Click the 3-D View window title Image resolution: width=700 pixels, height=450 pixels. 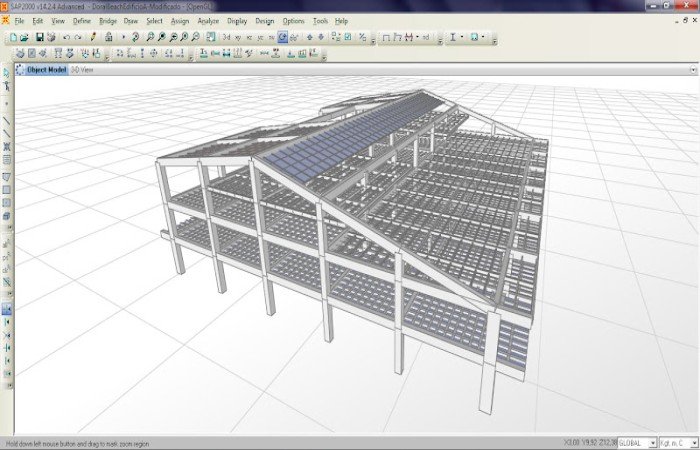coord(82,70)
